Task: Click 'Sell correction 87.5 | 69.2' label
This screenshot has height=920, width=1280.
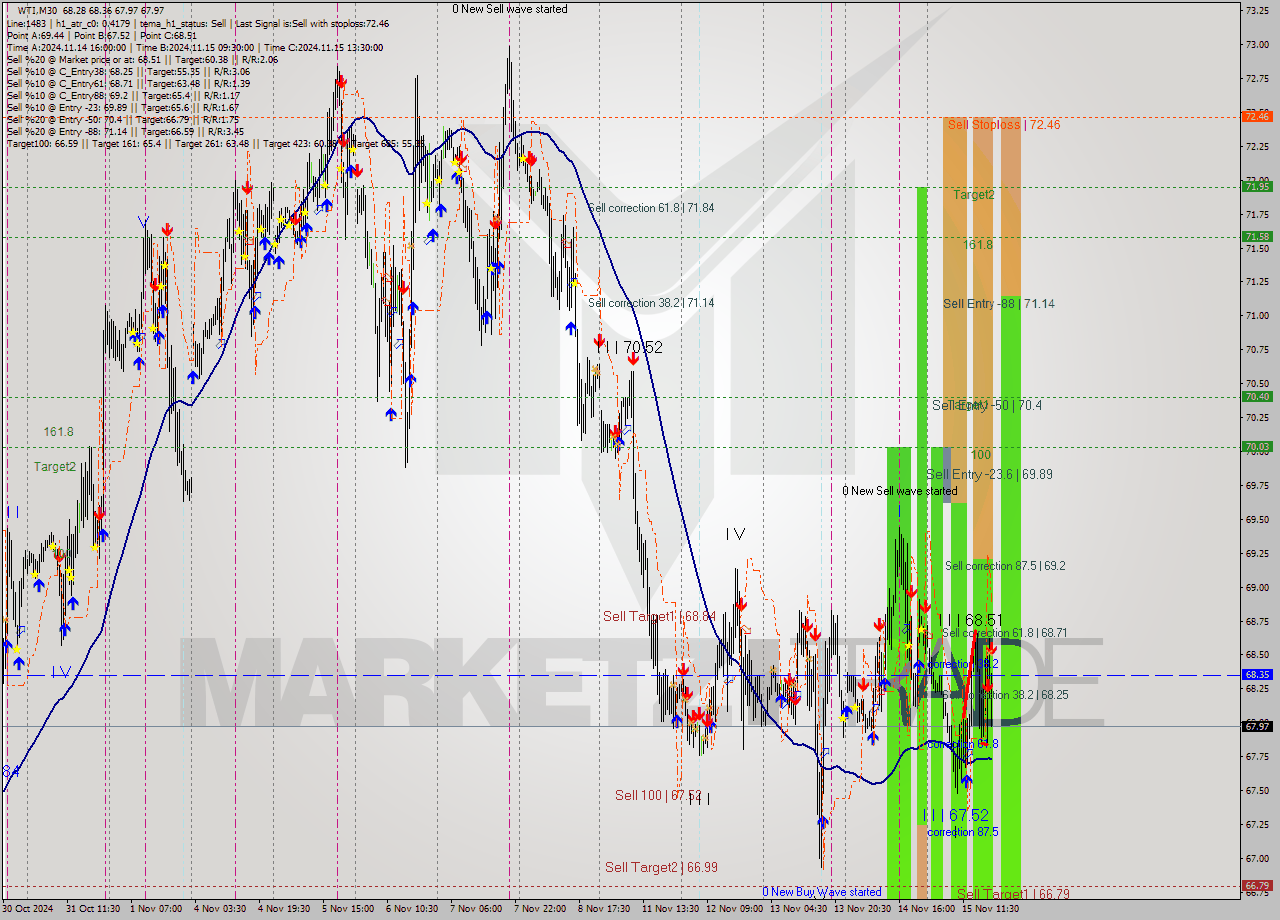Action: (1005, 565)
